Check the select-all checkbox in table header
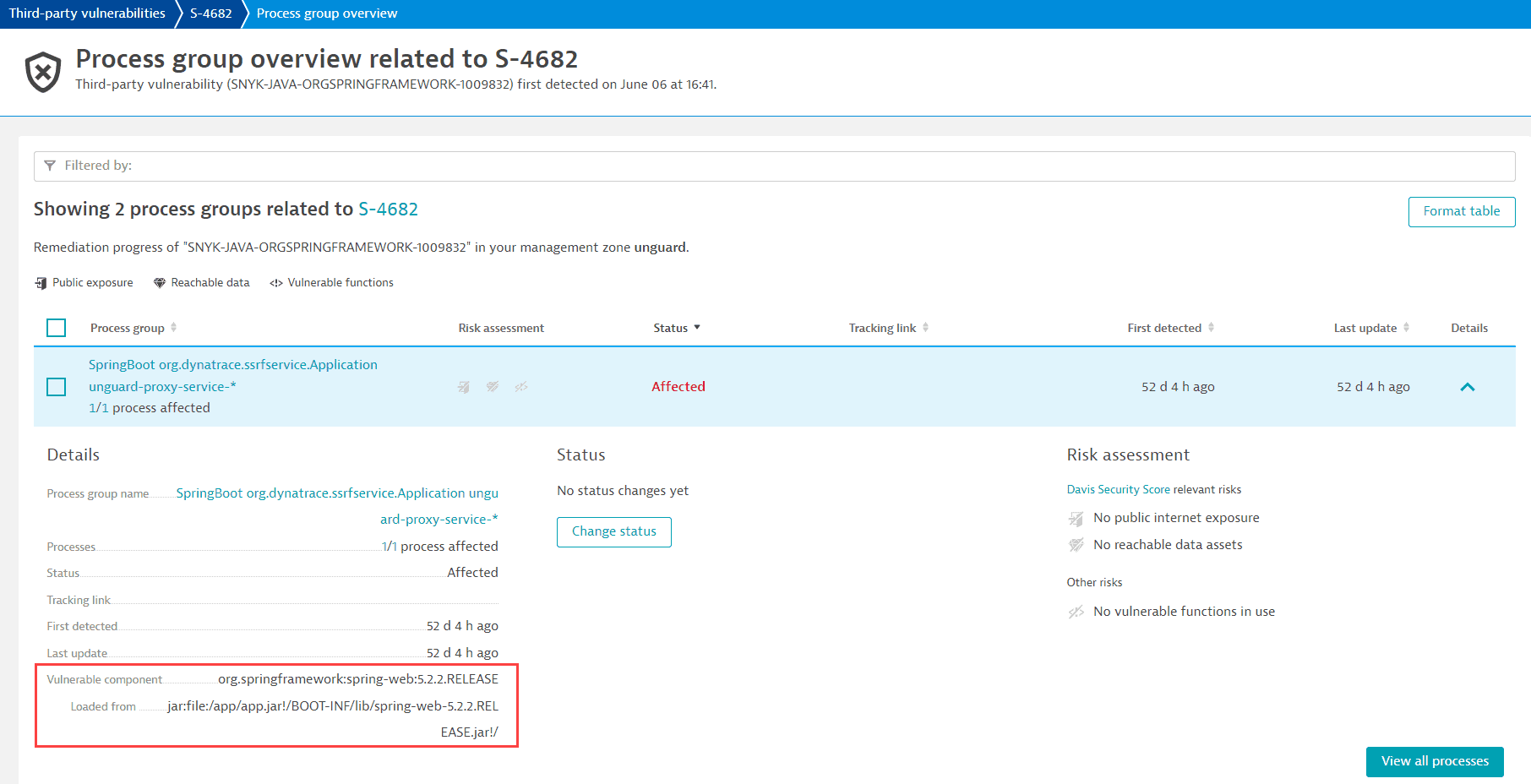Screen dimensions: 1531x784 [x=57, y=328]
